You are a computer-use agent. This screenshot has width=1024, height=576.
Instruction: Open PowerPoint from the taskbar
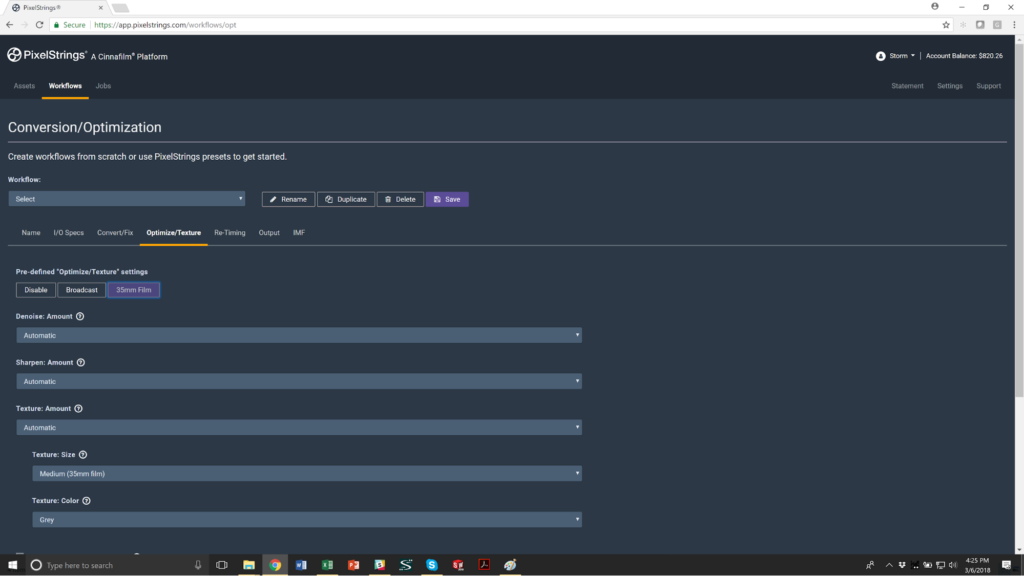point(353,565)
